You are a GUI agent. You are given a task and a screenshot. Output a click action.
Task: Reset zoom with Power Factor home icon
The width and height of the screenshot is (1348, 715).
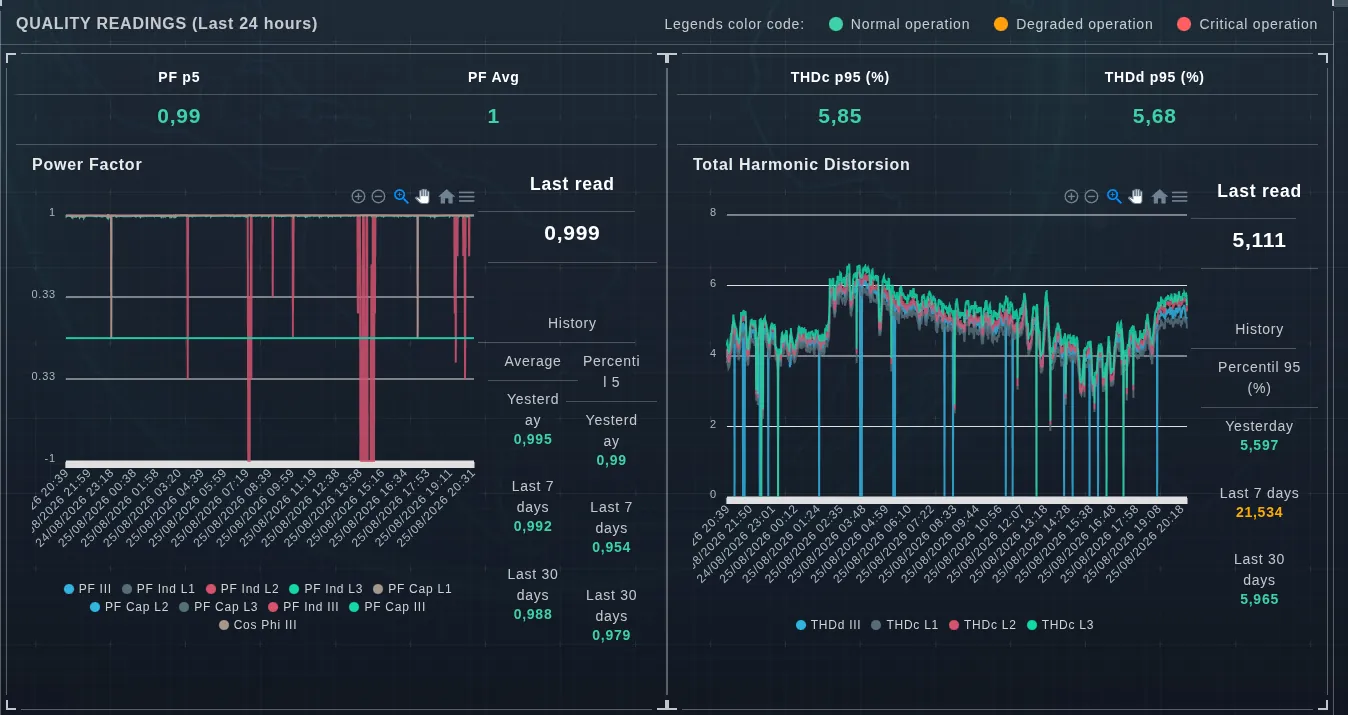point(446,197)
